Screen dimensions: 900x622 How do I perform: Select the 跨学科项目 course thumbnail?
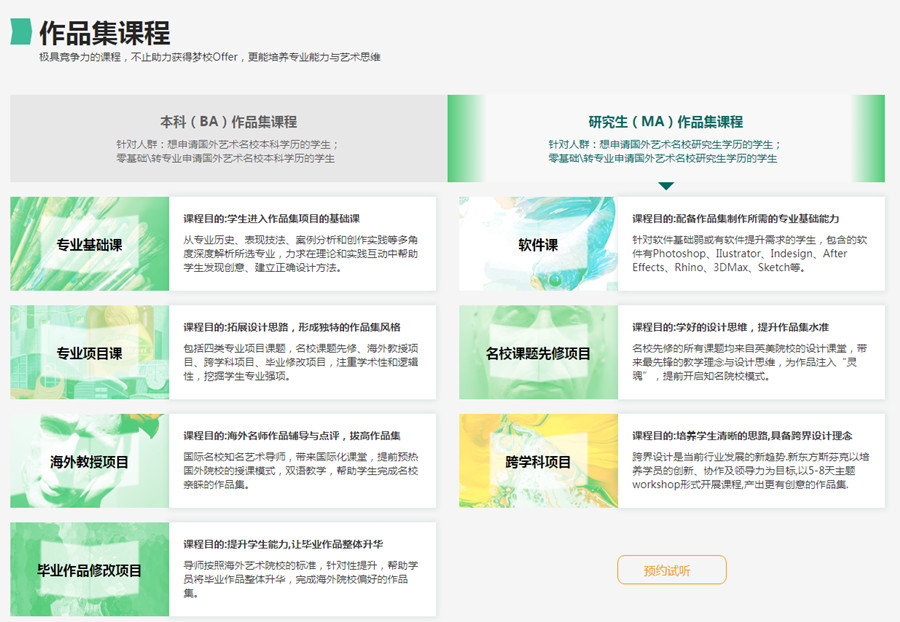[538, 461]
